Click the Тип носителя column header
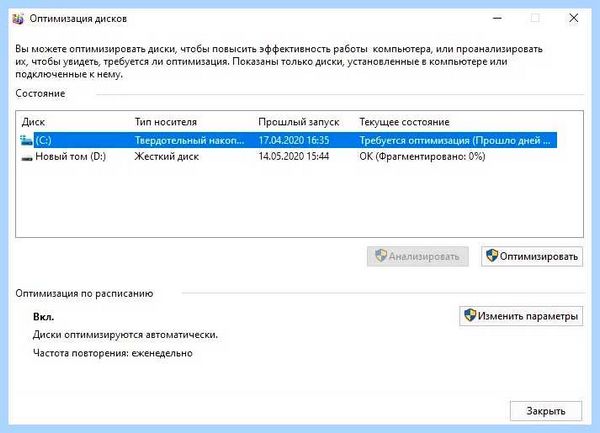The height and width of the screenshot is (433, 600). (166, 122)
